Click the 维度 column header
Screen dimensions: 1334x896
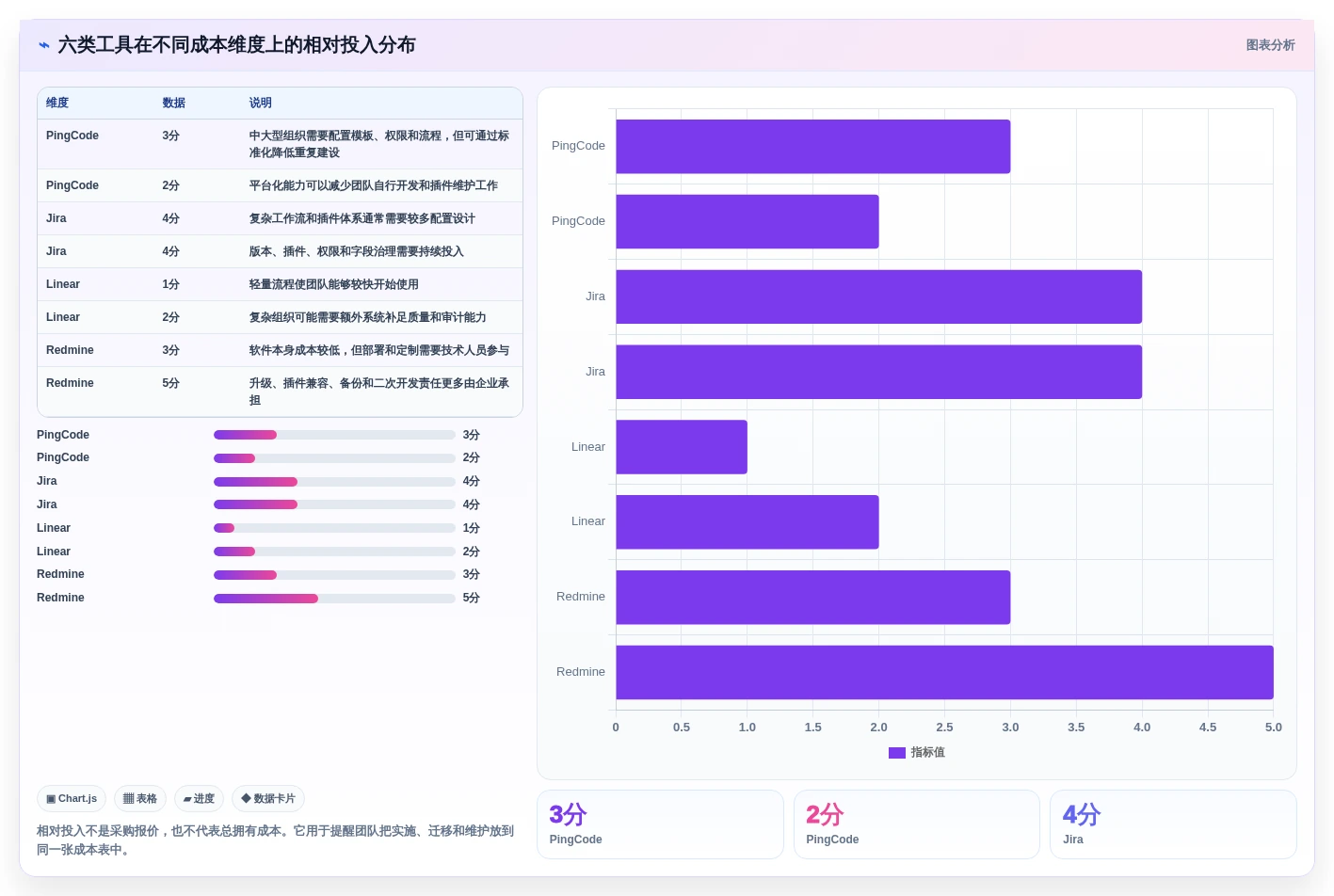tap(57, 103)
